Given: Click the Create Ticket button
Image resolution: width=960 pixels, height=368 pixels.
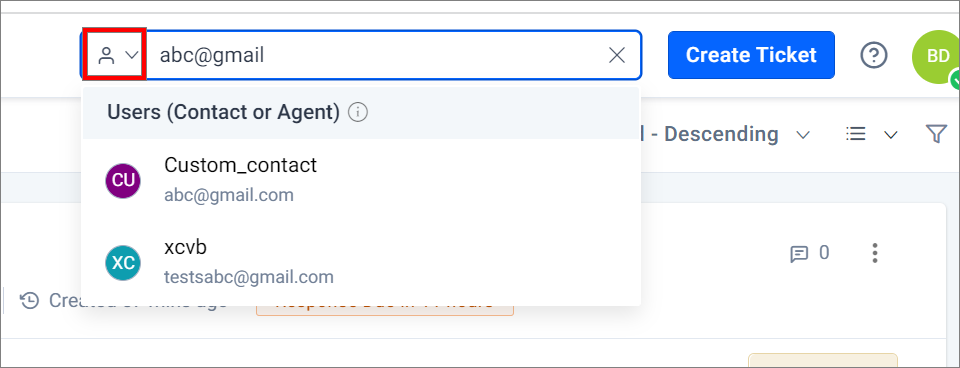Looking at the screenshot, I should (x=751, y=55).
